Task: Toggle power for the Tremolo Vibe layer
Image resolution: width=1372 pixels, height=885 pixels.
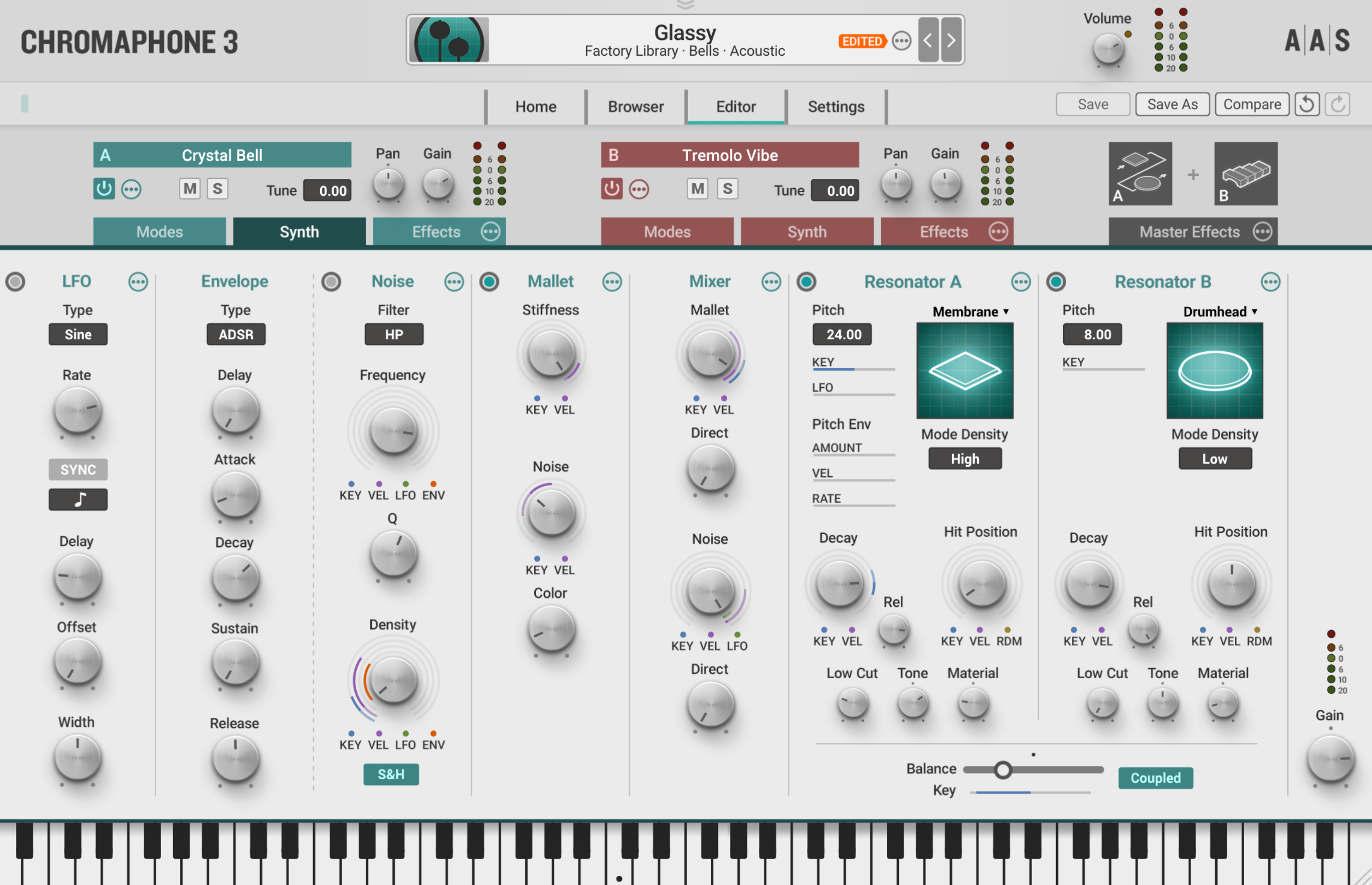Action: click(612, 188)
